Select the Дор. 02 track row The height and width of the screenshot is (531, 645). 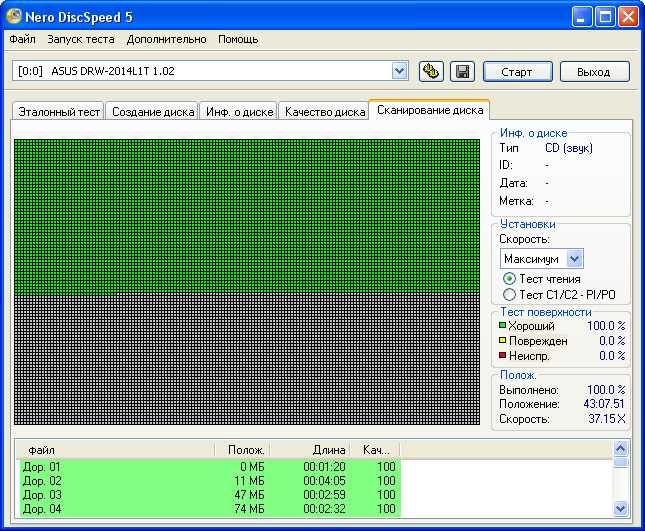[x=210, y=481]
